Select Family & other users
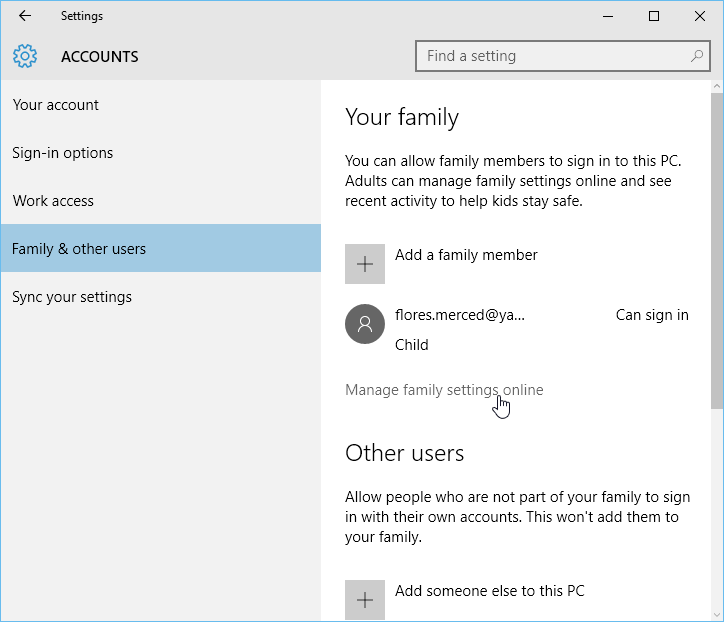The width and height of the screenshot is (724, 622). pyautogui.click(x=79, y=249)
